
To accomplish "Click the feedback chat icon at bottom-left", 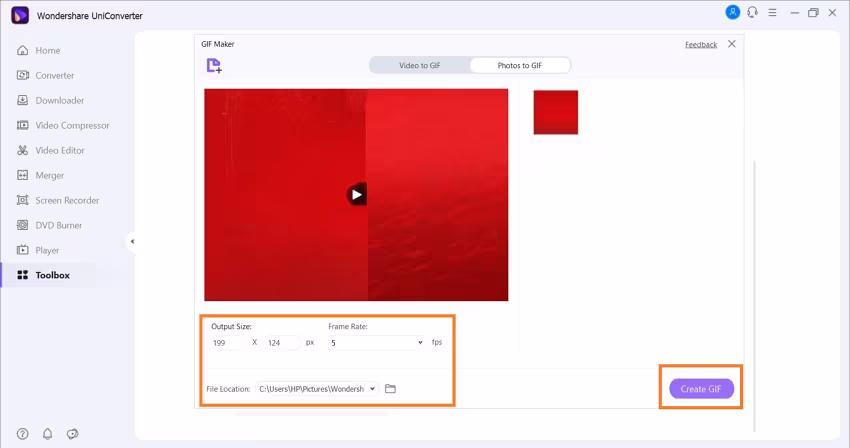I will pyautogui.click(x=73, y=433).
